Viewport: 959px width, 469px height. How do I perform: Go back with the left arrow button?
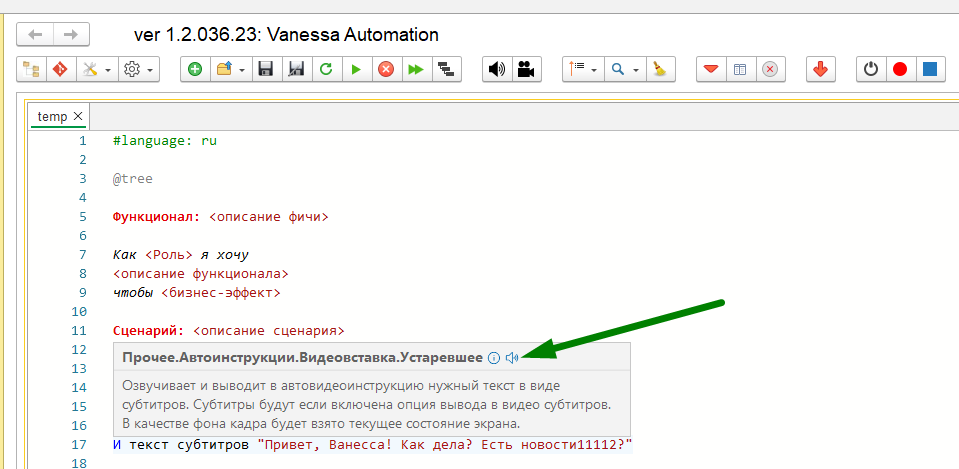coord(35,34)
